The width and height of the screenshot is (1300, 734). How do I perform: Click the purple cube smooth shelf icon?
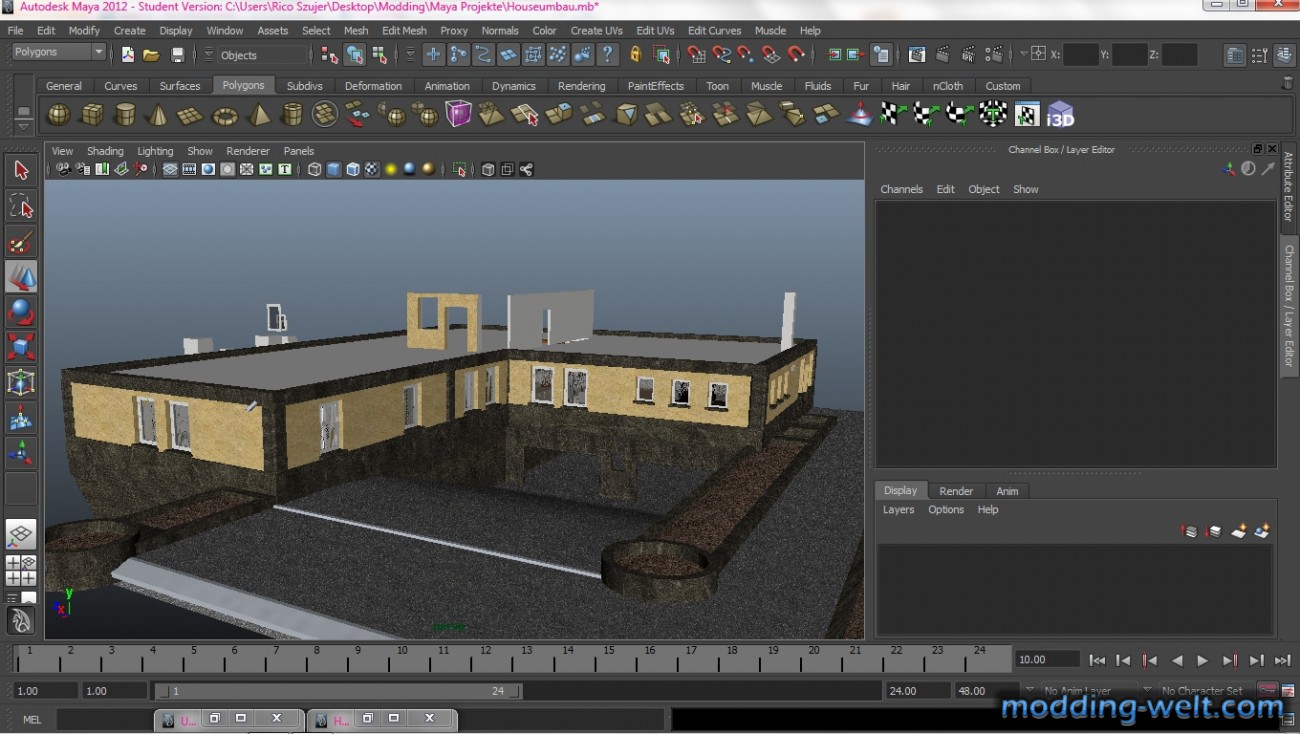point(458,115)
